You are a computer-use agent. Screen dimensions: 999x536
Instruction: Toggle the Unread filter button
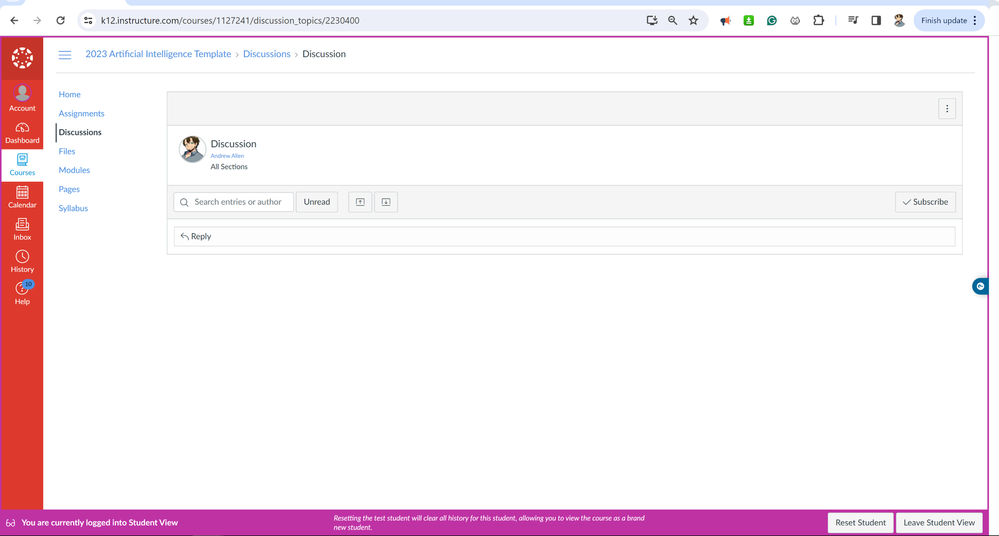click(317, 202)
